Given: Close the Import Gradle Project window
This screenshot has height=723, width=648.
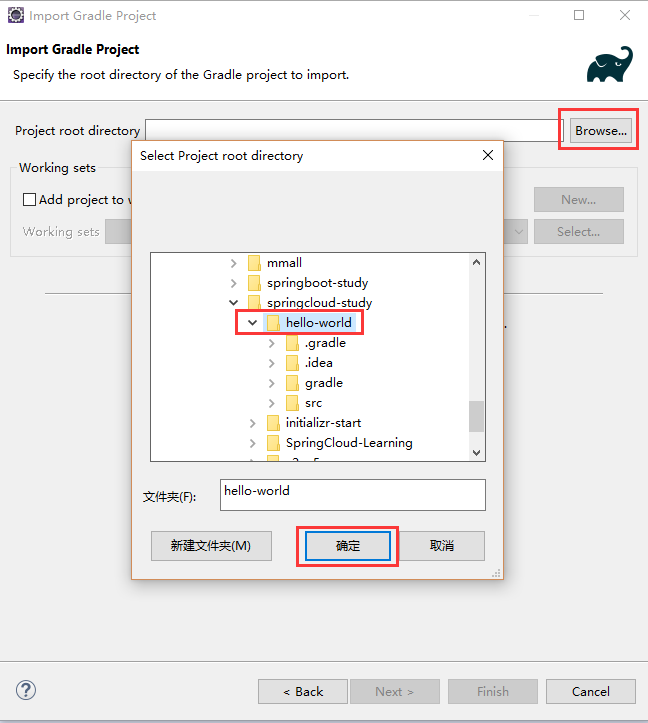Looking at the screenshot, I should 625,15.
